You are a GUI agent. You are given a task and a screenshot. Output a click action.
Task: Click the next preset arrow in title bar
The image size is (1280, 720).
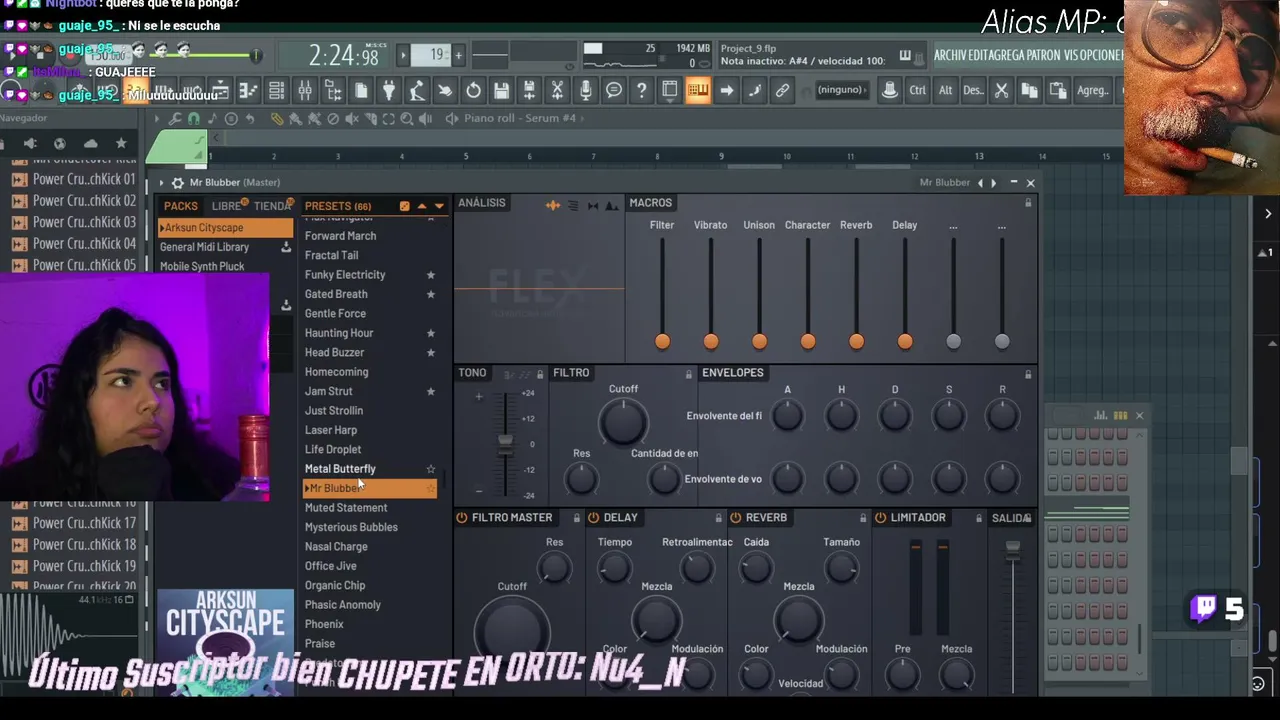coord(993,183)
